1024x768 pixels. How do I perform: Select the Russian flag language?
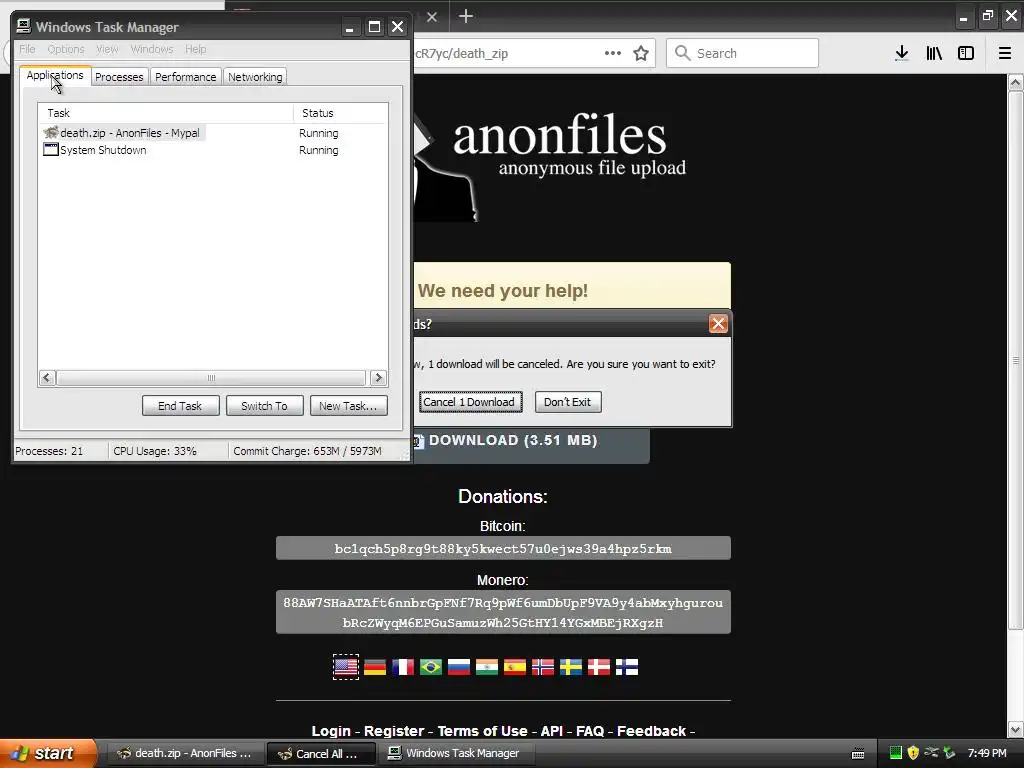[459, 667]
